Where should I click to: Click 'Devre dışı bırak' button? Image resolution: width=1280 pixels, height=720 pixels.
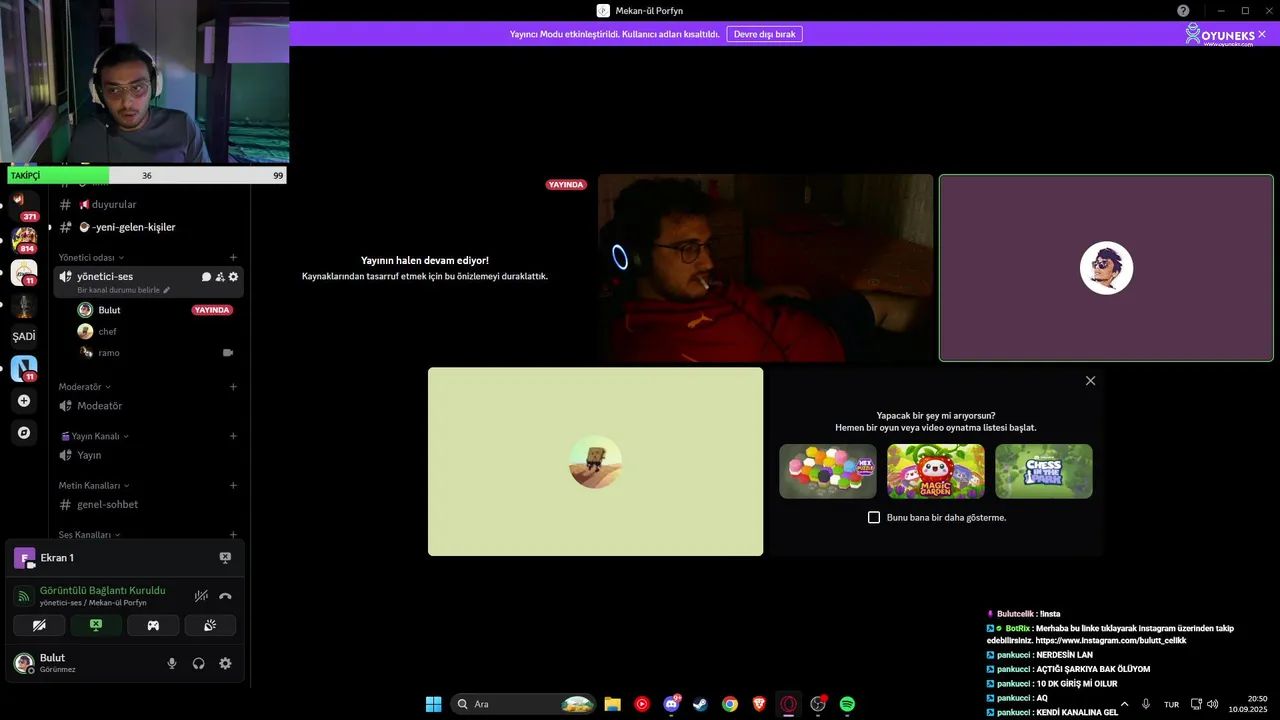764,34
